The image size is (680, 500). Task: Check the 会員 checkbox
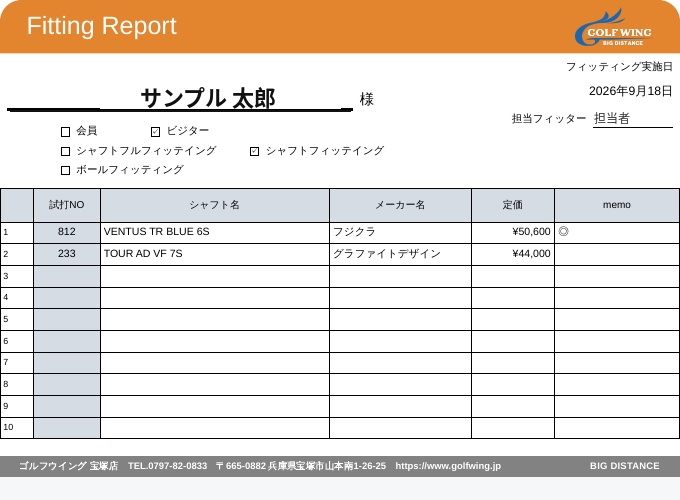click(x=65, y=132)
